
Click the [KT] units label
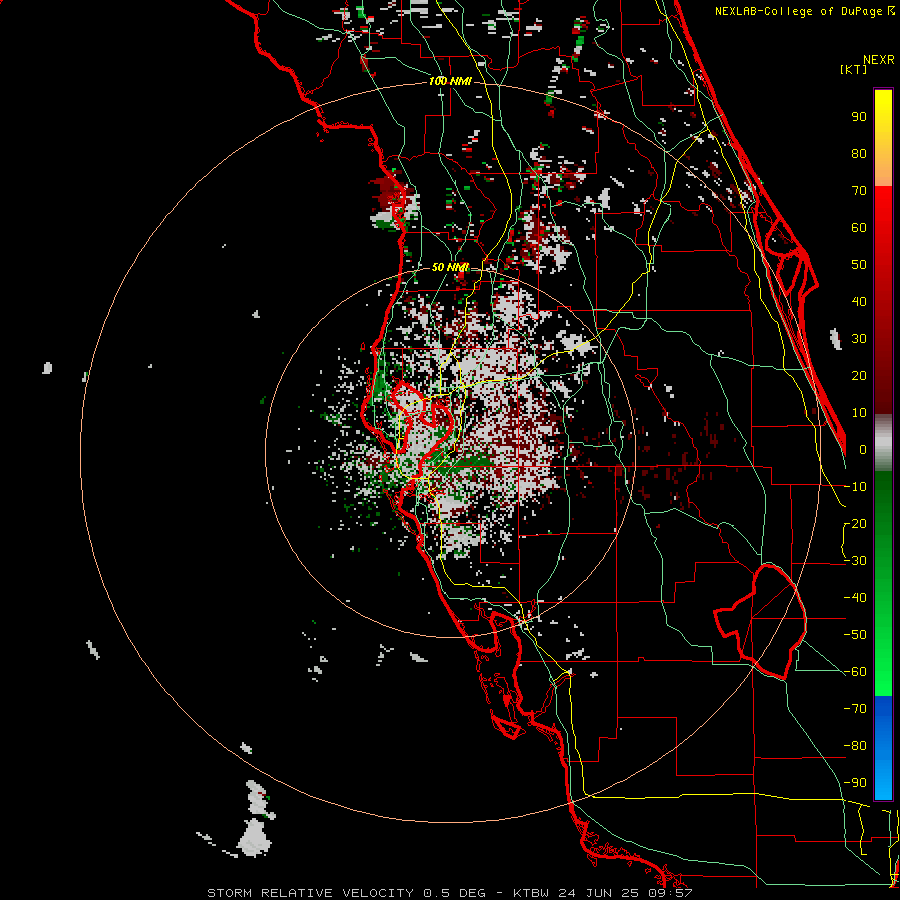853,69
